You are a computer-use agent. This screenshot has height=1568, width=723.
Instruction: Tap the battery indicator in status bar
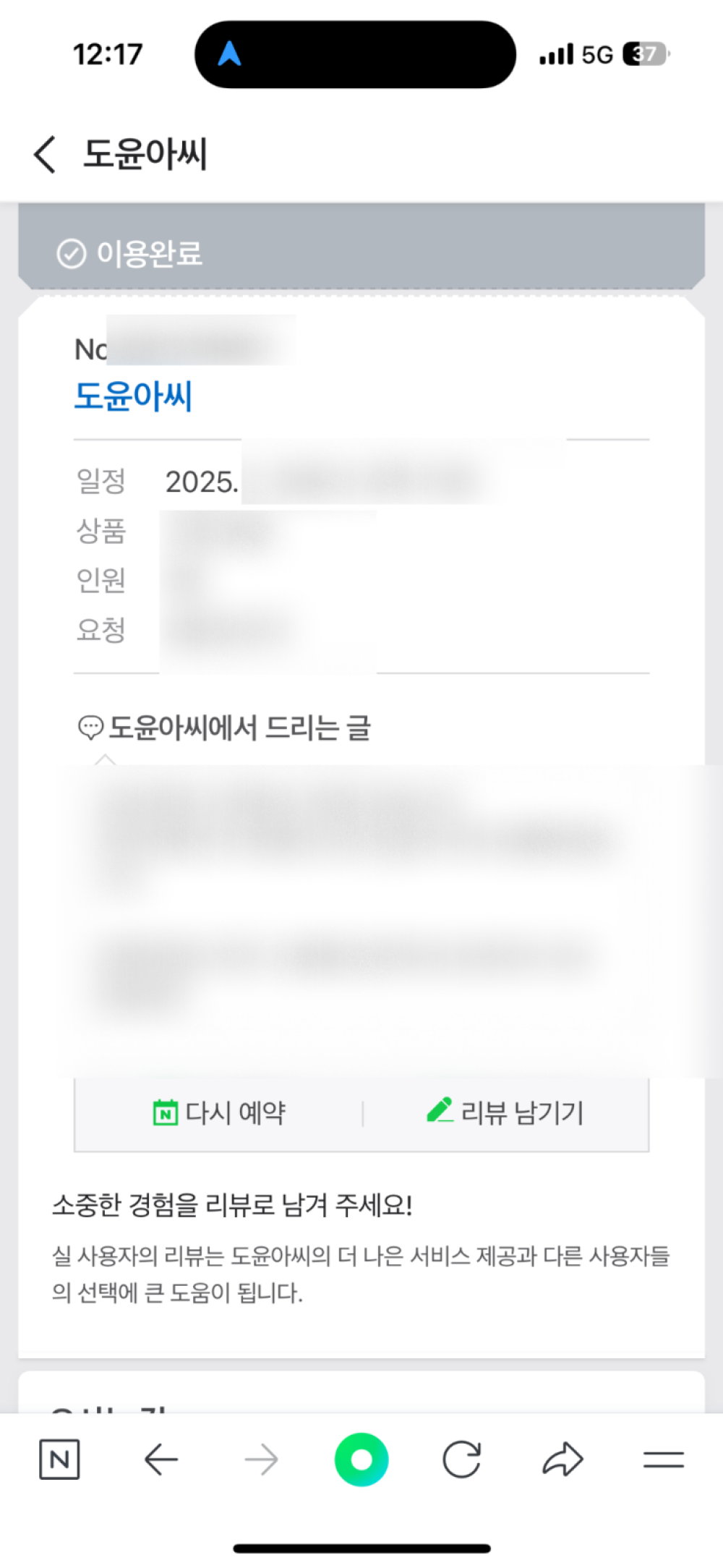[x=646, y=54]
